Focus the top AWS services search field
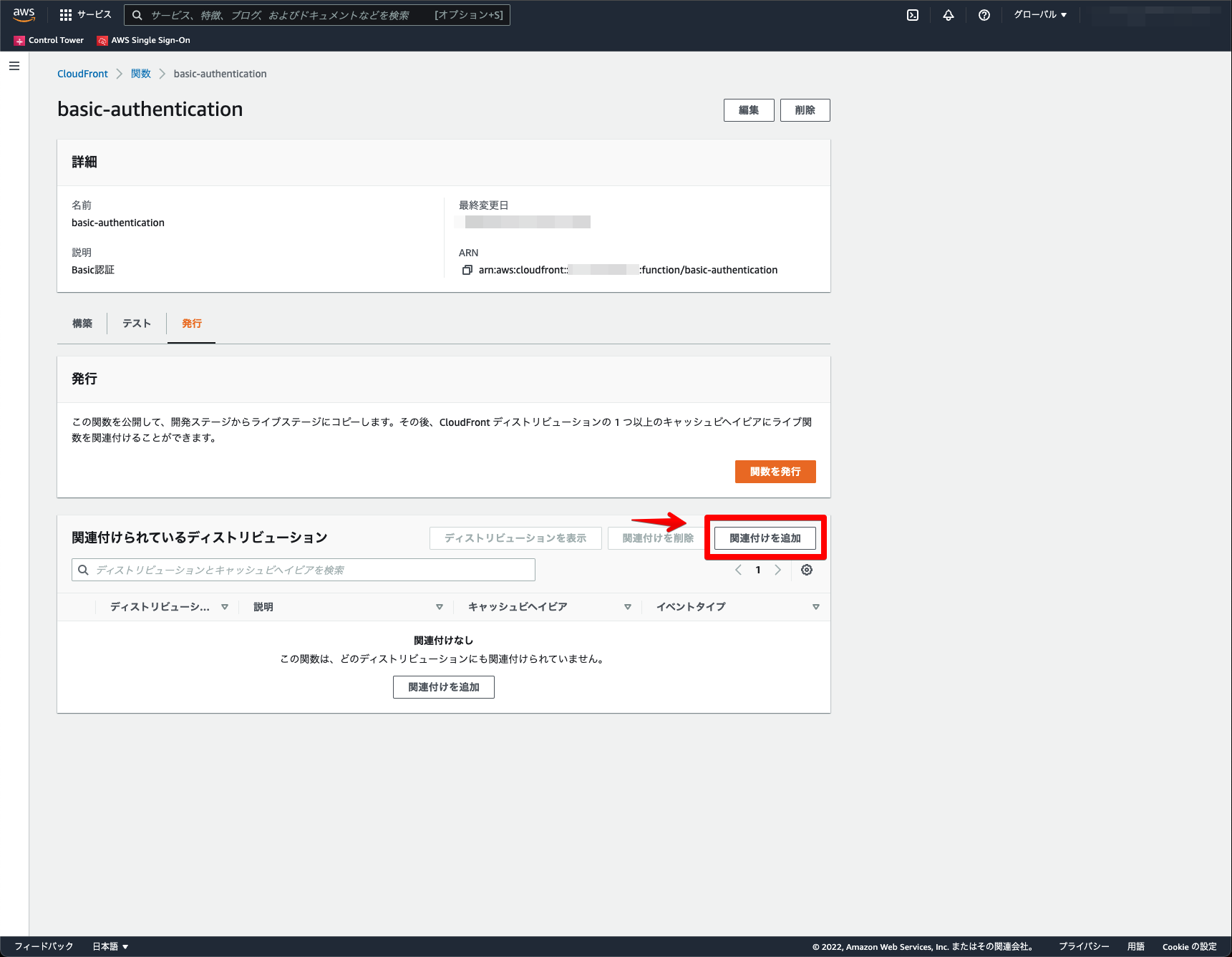 [317, 15]
